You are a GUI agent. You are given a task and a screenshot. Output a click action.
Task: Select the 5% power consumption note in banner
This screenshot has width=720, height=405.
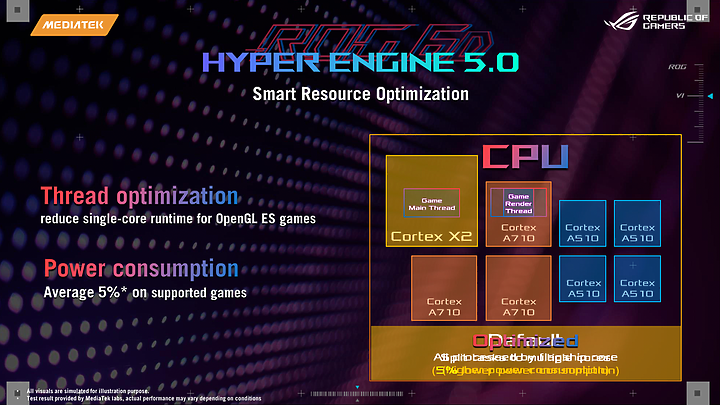pos(525,370)
